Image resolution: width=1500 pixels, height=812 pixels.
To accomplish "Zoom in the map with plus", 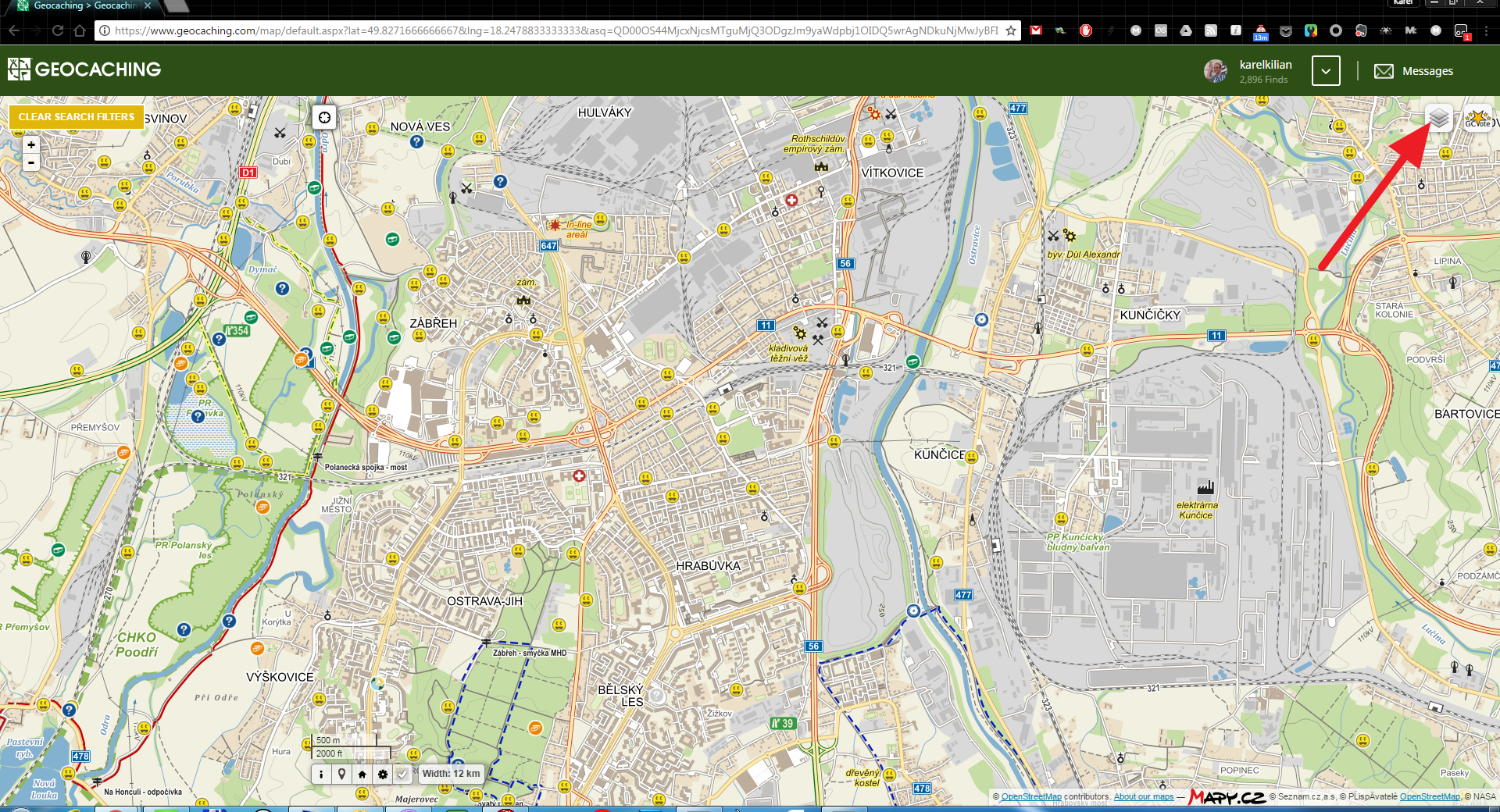I will 31,144.
